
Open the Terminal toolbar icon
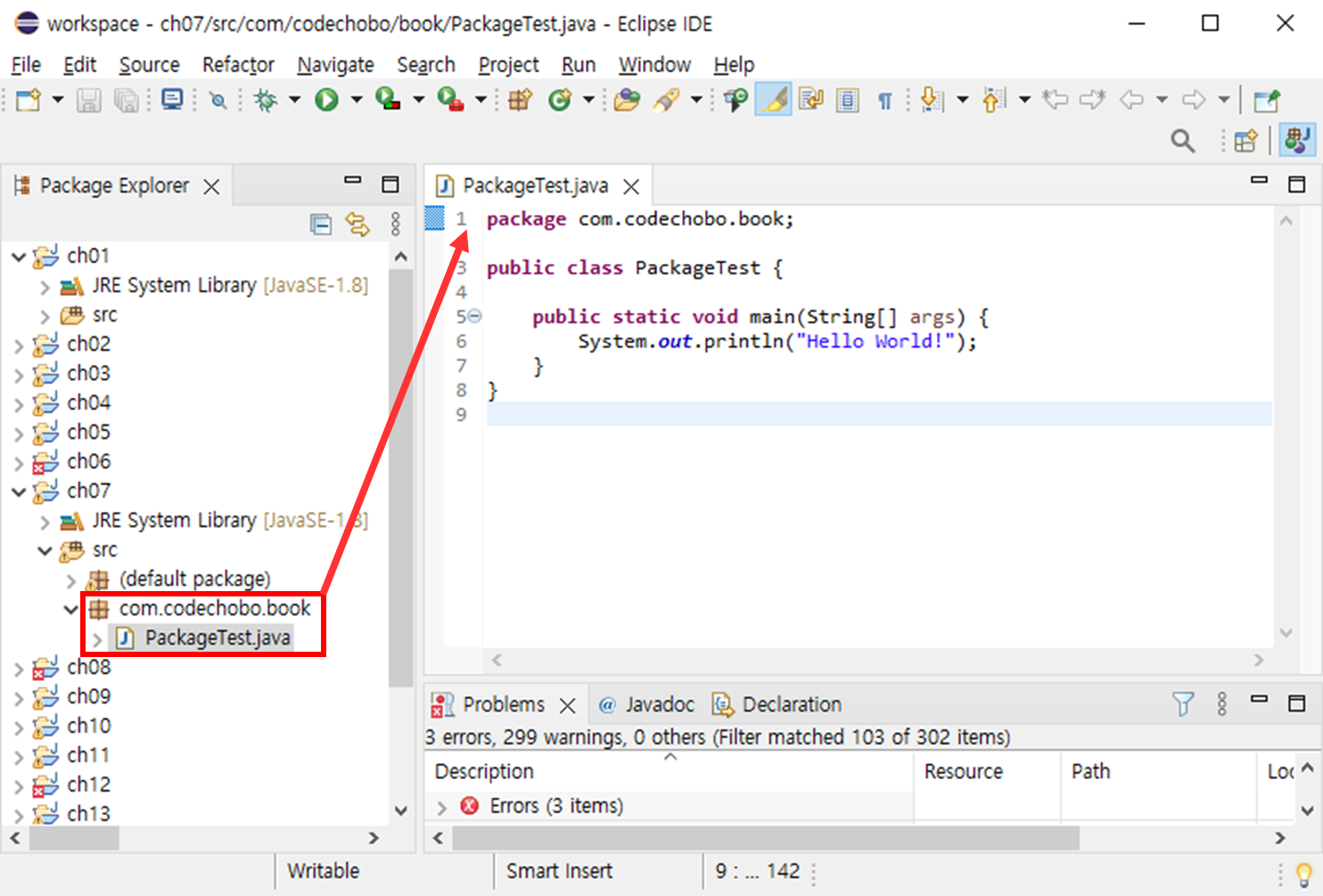[x=172, y=100]
